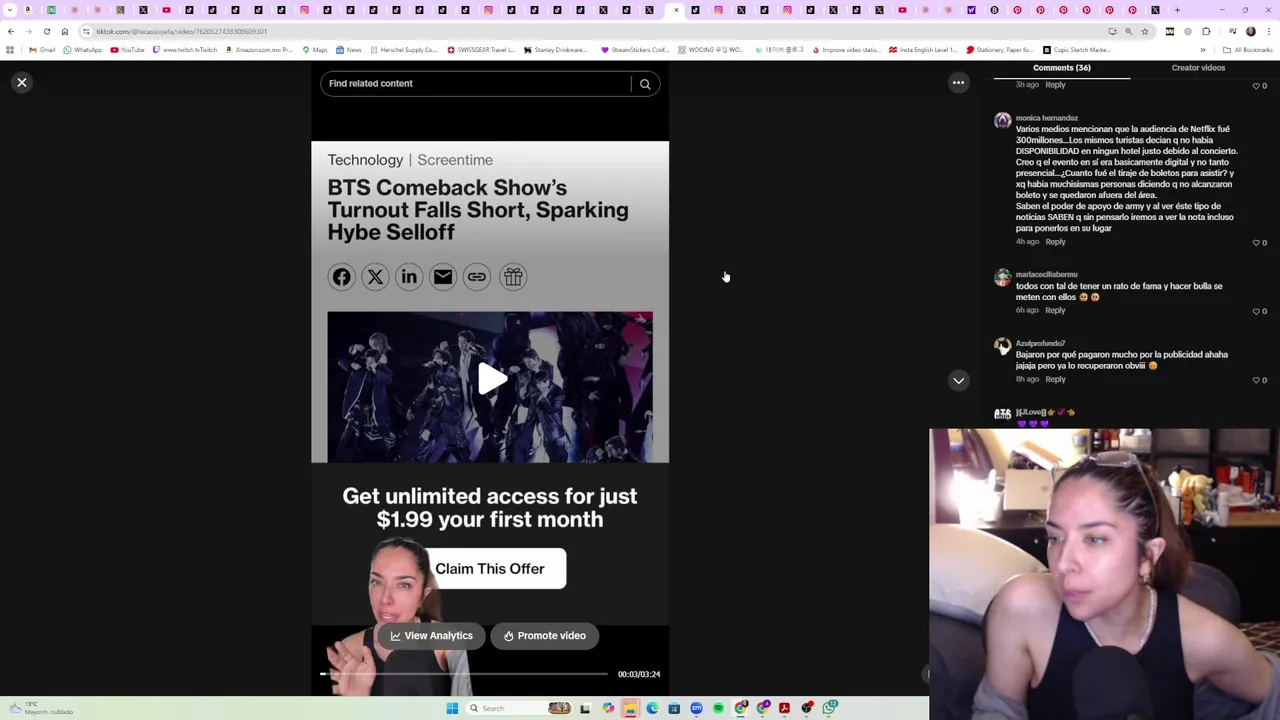Click the Windows taskbar Search box
The width and height of the screenshot is (1280, 720).
(x=520, y=709)
